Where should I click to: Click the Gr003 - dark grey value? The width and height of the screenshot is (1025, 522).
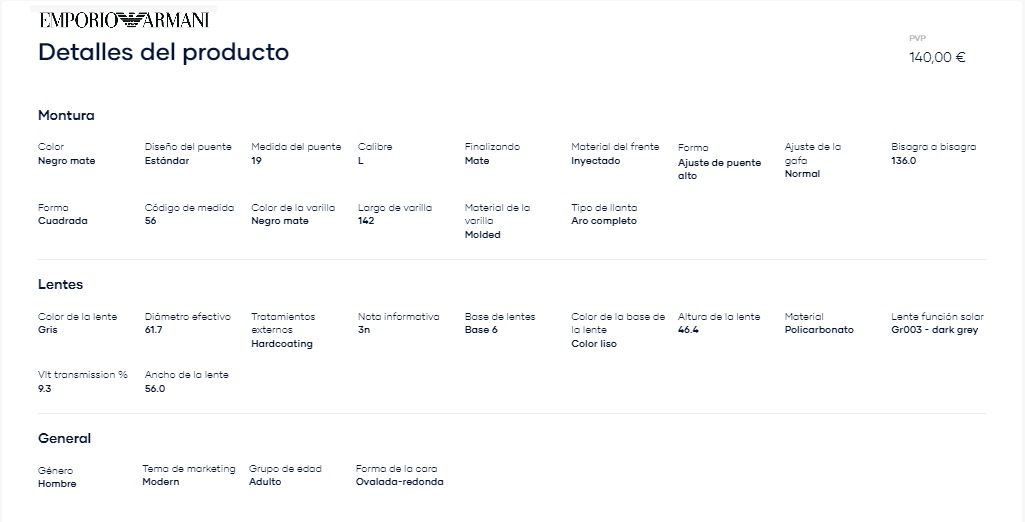935,330
